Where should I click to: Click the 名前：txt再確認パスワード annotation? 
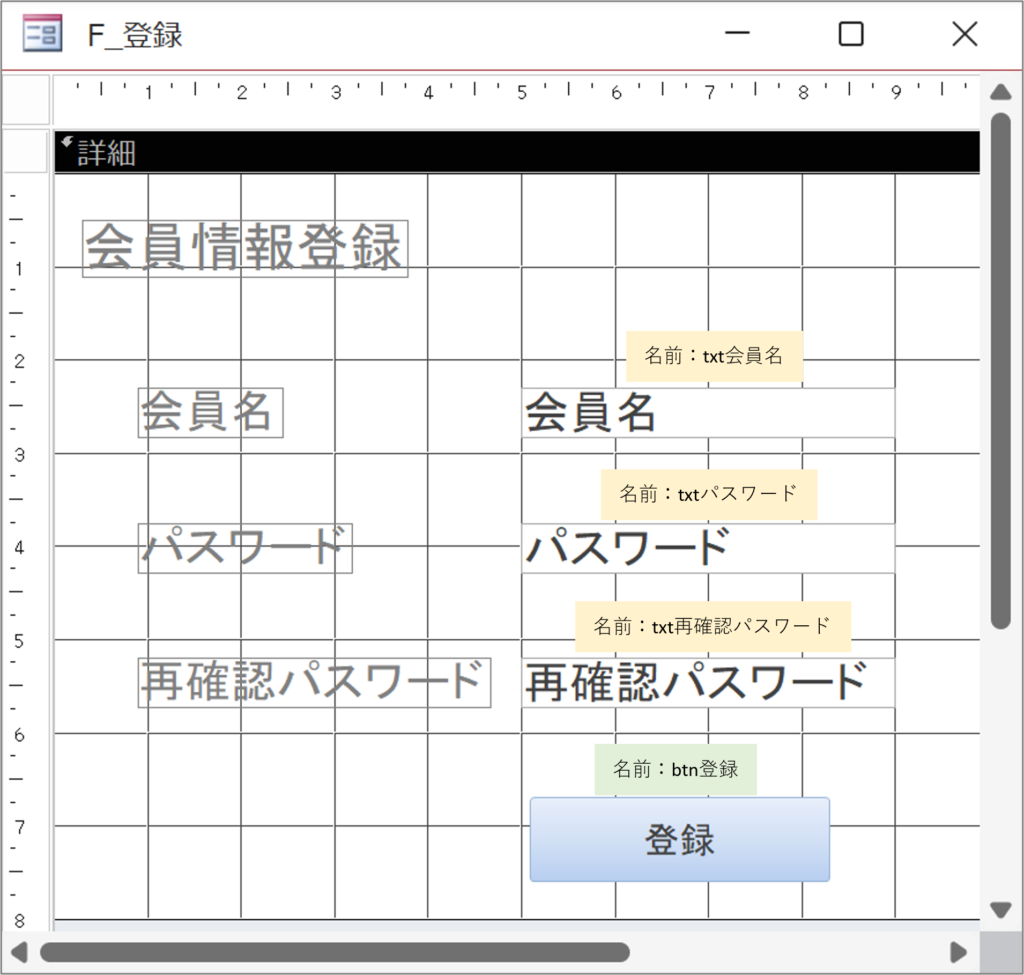click(712, 627)
